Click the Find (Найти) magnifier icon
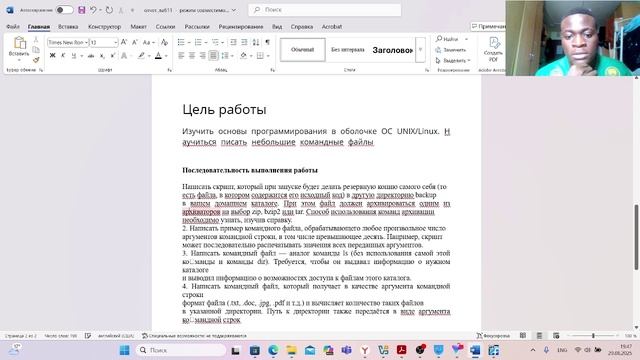Screen dimensions: 640x360 point(439,39)
